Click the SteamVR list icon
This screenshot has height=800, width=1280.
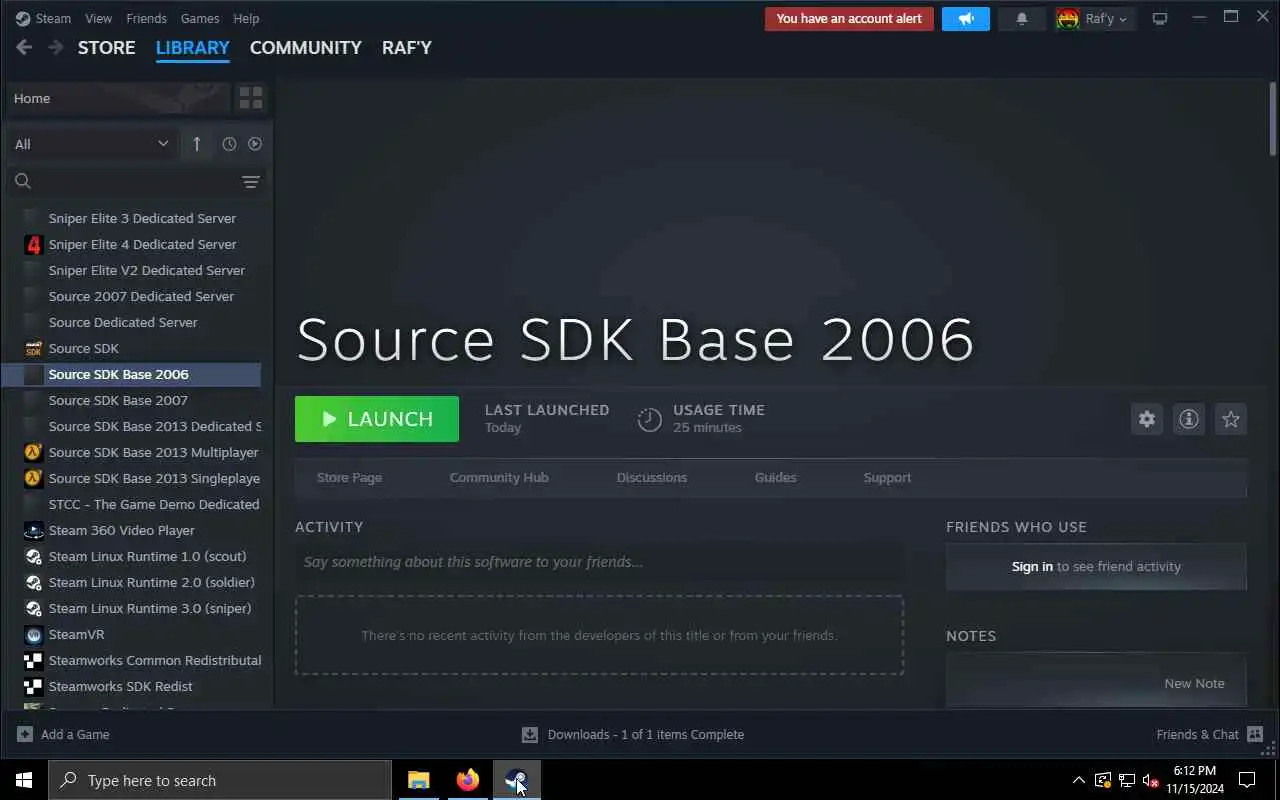(x=34, y=634)
